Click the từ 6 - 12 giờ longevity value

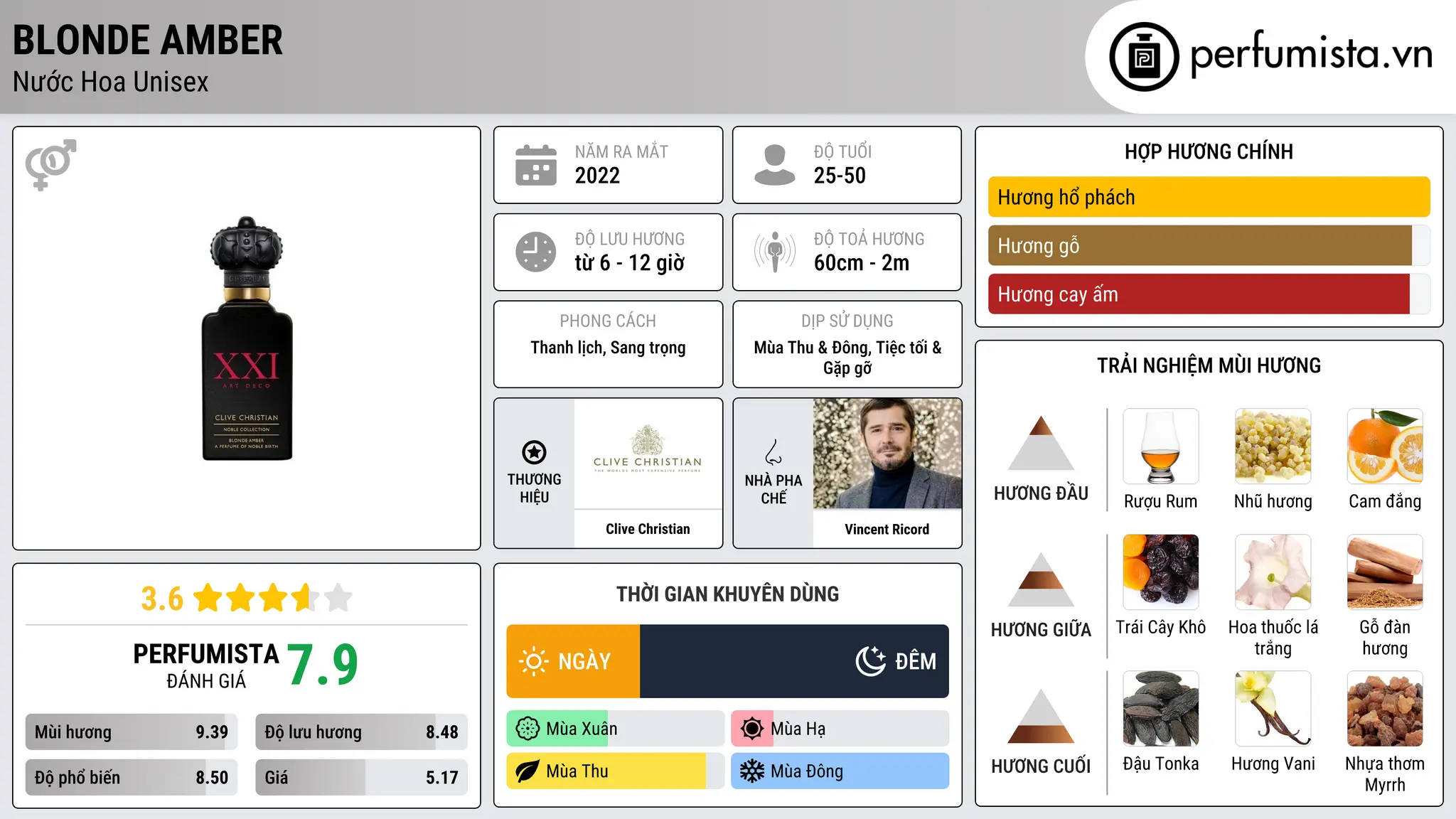[629, 263]
